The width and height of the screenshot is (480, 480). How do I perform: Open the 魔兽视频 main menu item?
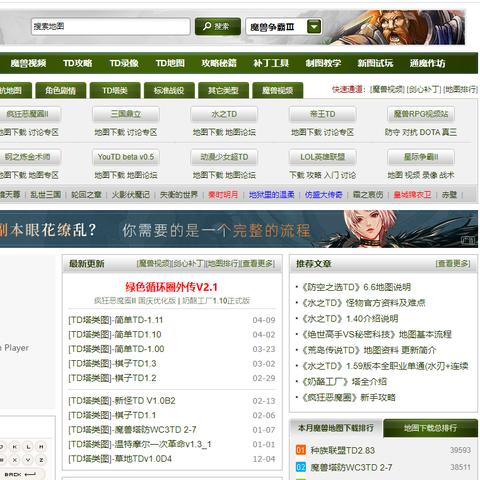[x=28, y=63]
